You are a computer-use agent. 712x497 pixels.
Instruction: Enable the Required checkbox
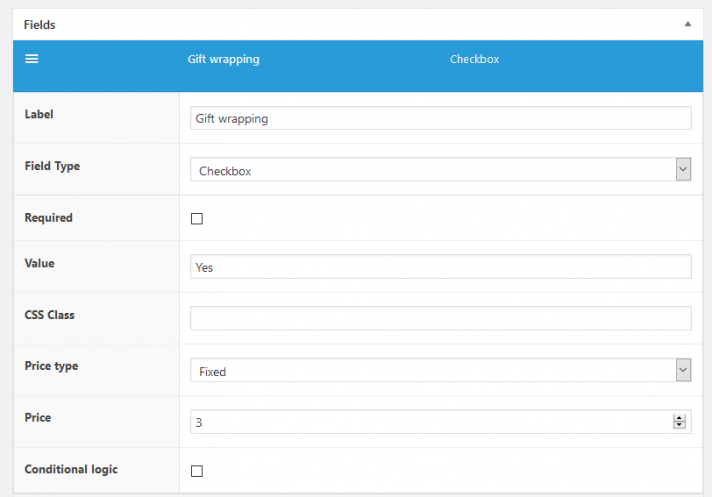click(197, 219)
